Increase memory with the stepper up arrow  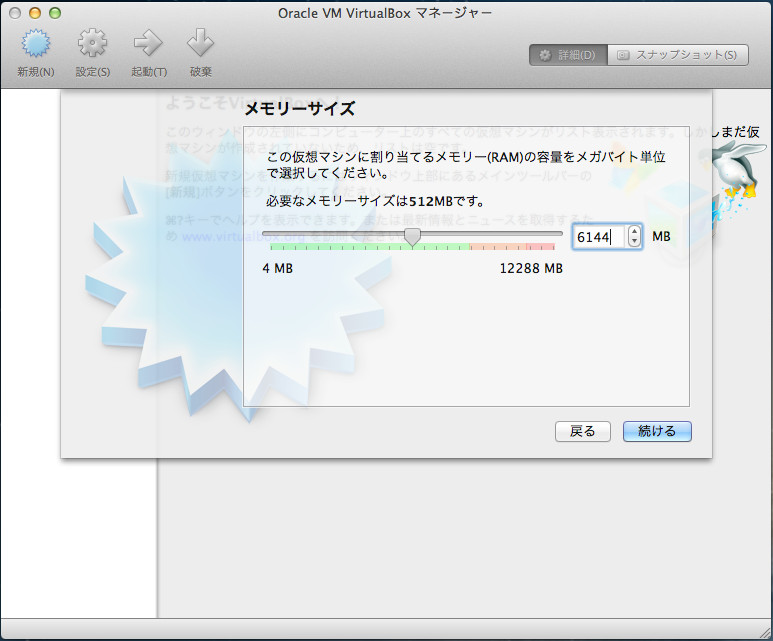click(x=634, y=231)
